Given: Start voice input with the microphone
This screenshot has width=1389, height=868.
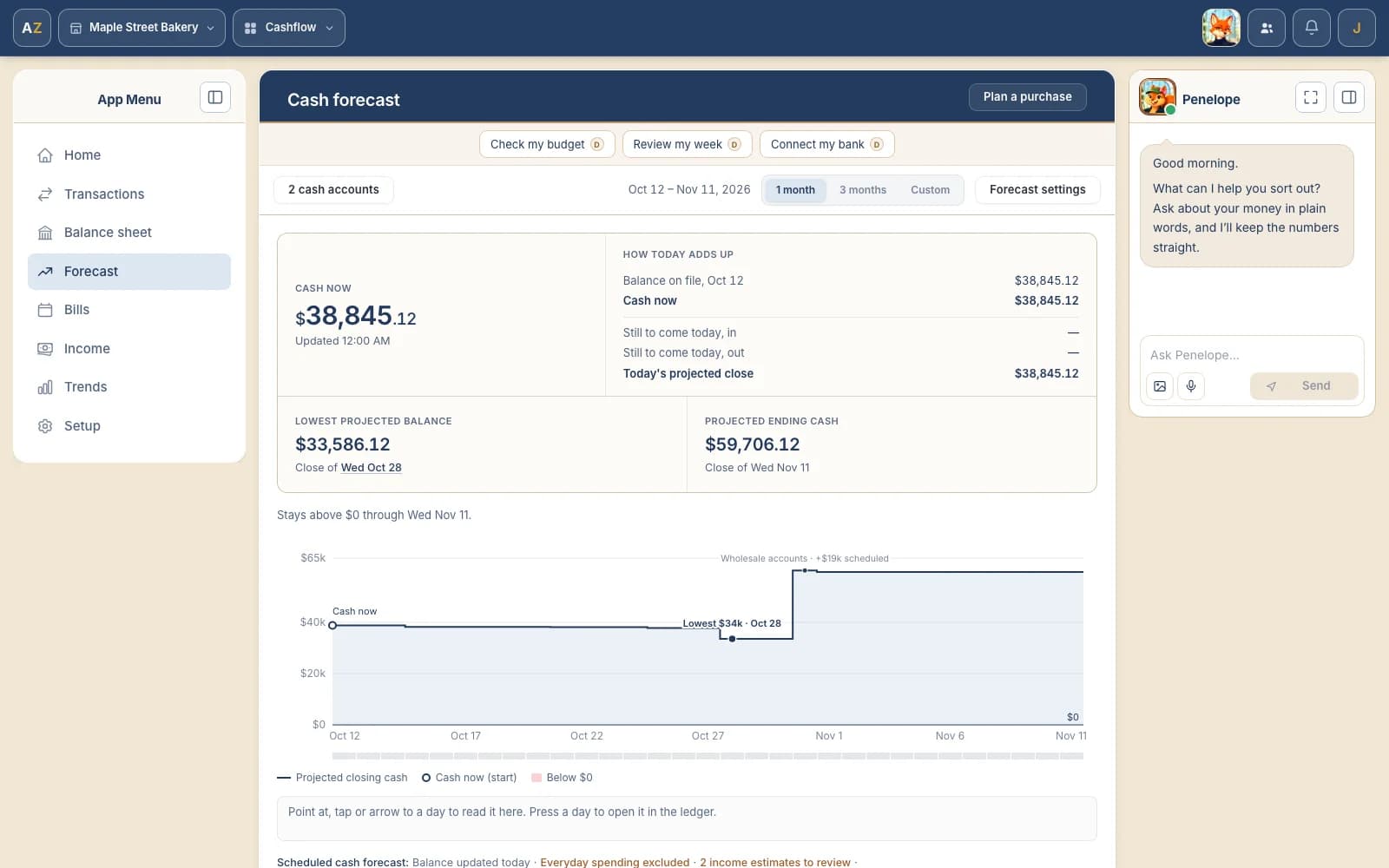Looking at the screenshot, I should 1191,386.
